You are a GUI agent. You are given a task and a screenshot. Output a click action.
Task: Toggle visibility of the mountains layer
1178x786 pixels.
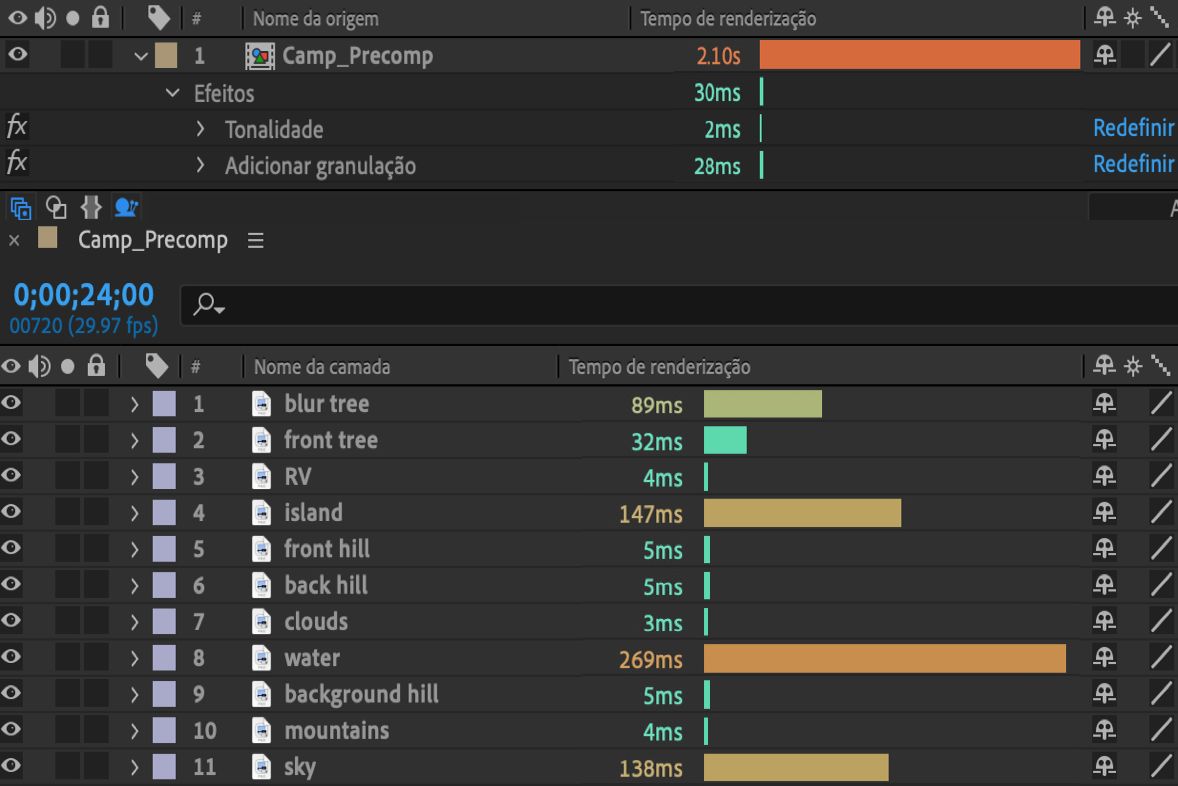(12, 731)
